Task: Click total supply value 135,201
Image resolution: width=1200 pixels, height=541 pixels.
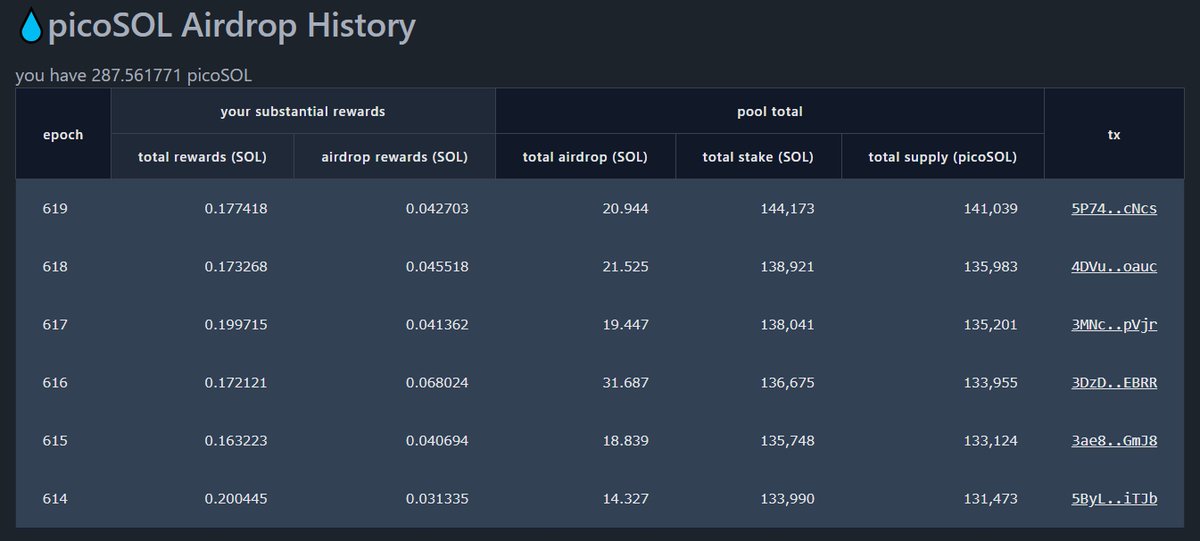Action: click(990, 325)
